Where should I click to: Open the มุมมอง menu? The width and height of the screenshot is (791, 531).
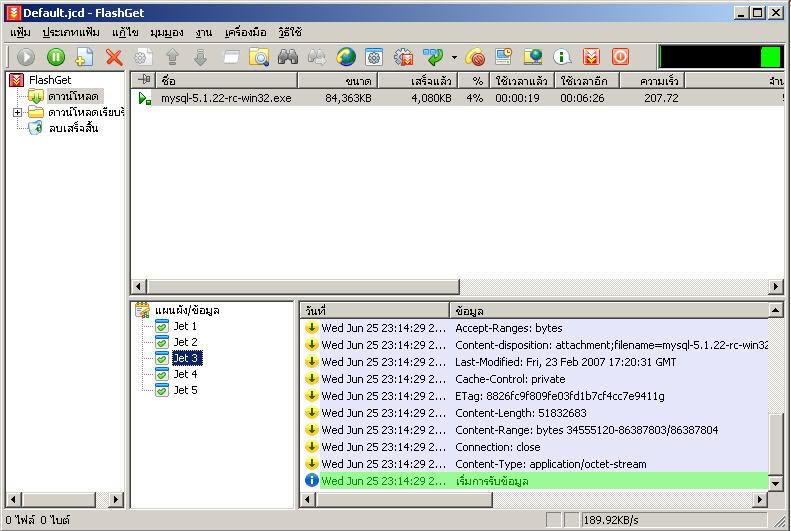(166, 33)
